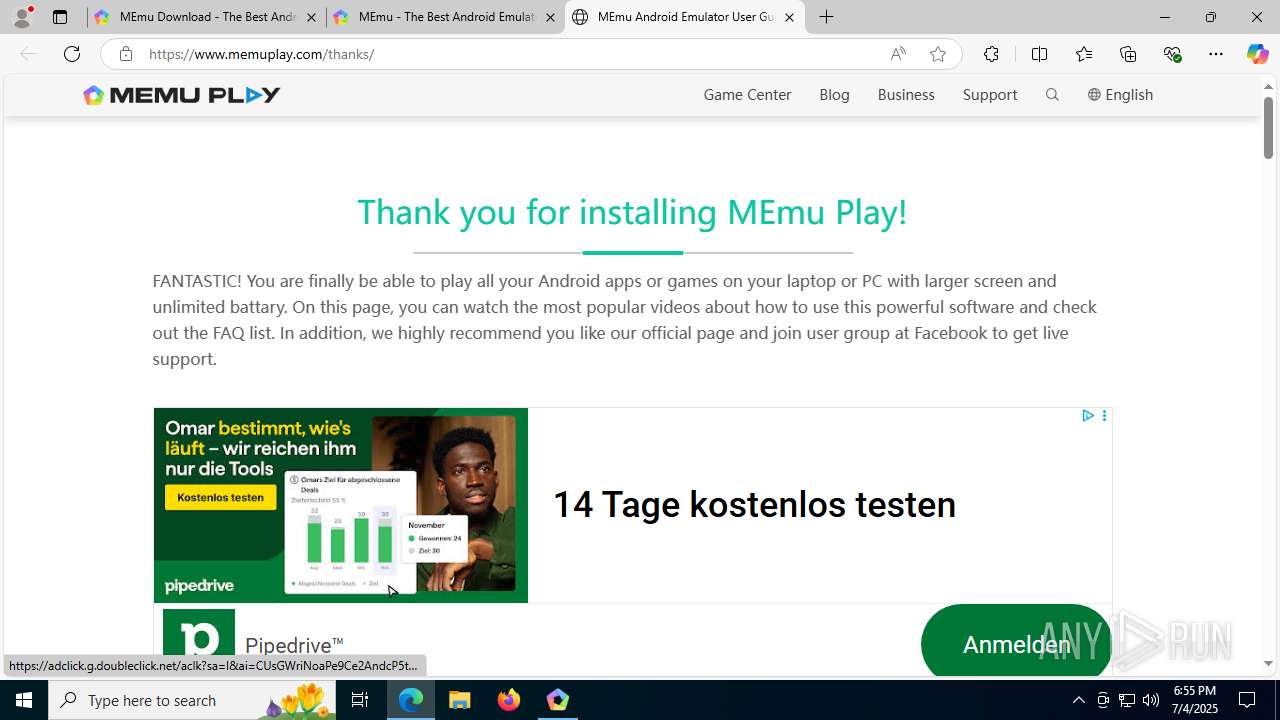Image resolution: width=1280 pixels, height=720 pixels.
Task: Open the Support page
Action: [x=990, y=95]
